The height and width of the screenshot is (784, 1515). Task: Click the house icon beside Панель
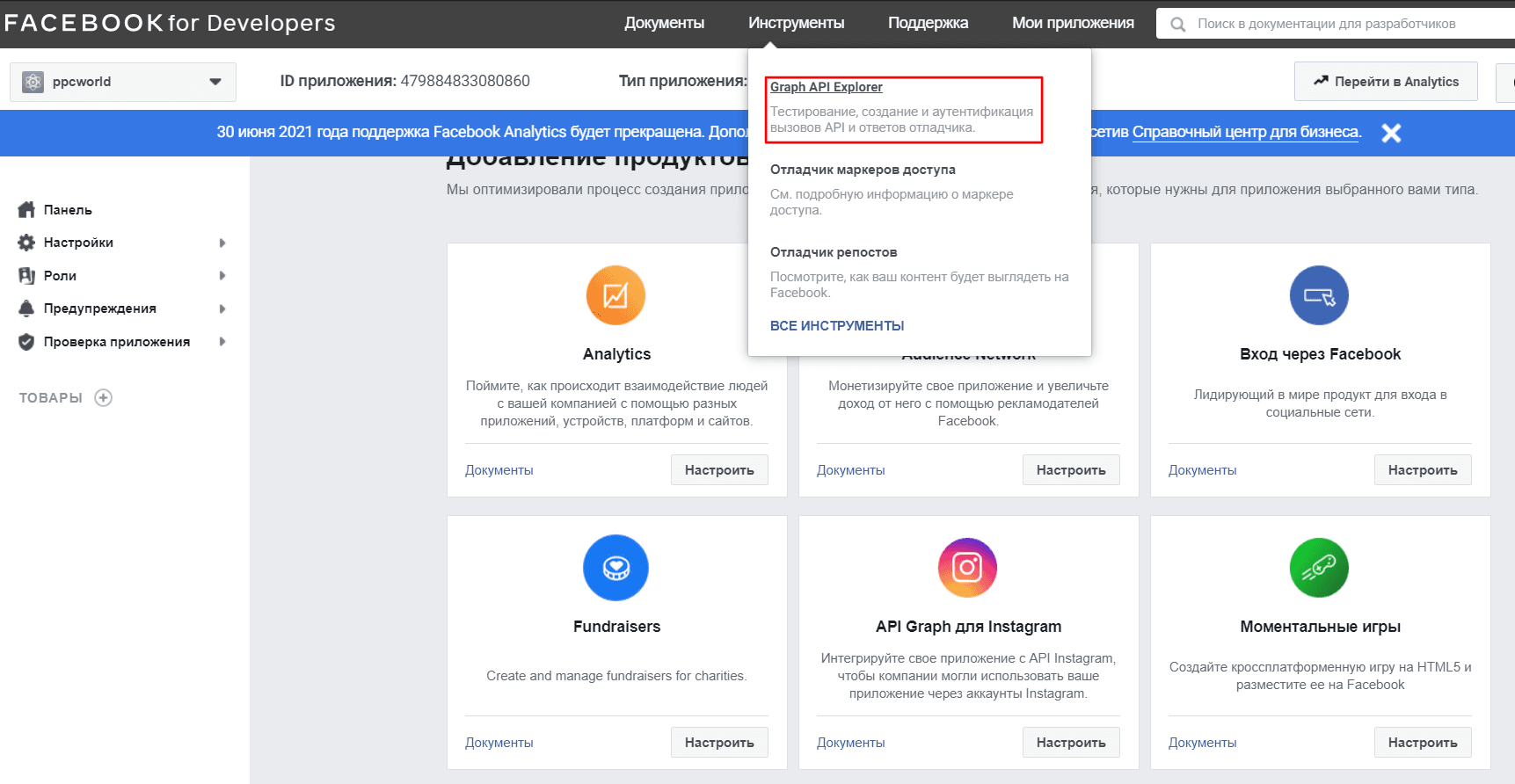[26, 209]
